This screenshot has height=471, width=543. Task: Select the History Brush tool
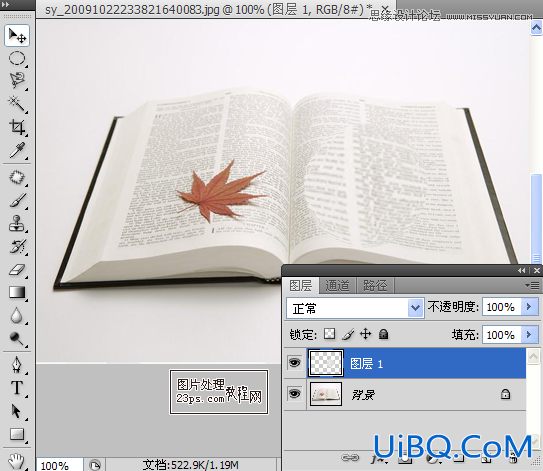click(17, 247)
